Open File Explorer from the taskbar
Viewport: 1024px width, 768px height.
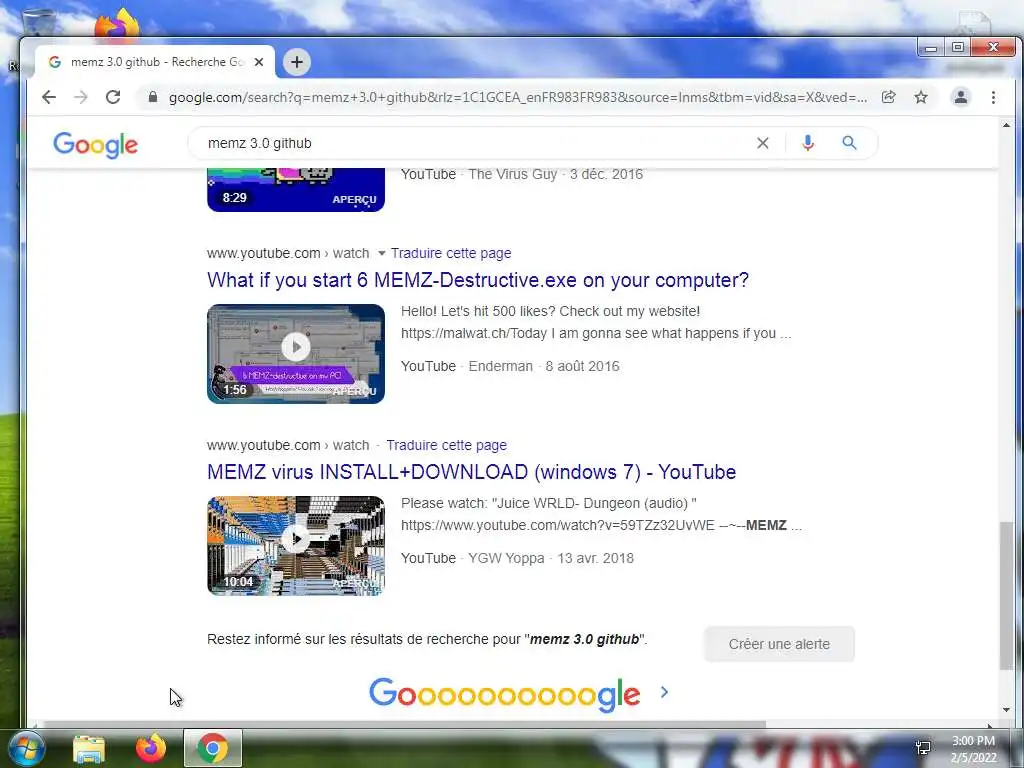pos(89,749)
